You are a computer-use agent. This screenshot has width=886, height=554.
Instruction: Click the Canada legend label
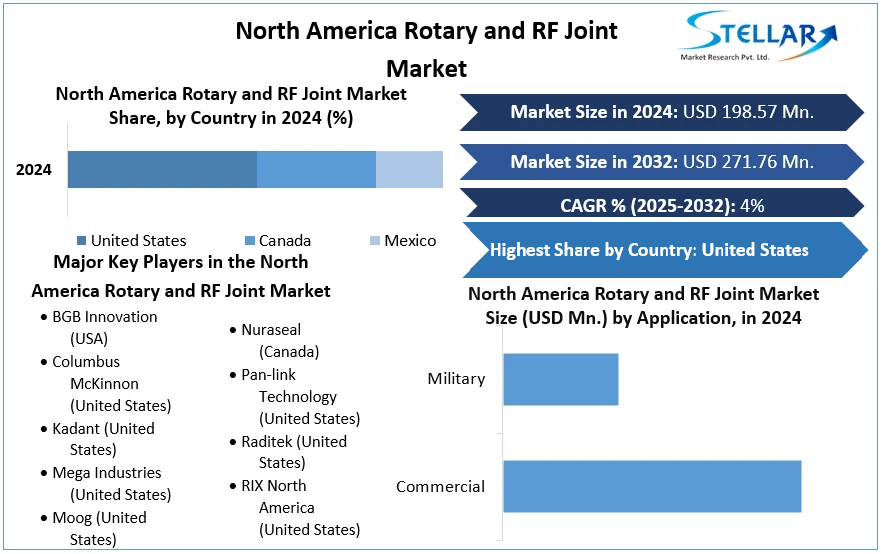(285, 241)
